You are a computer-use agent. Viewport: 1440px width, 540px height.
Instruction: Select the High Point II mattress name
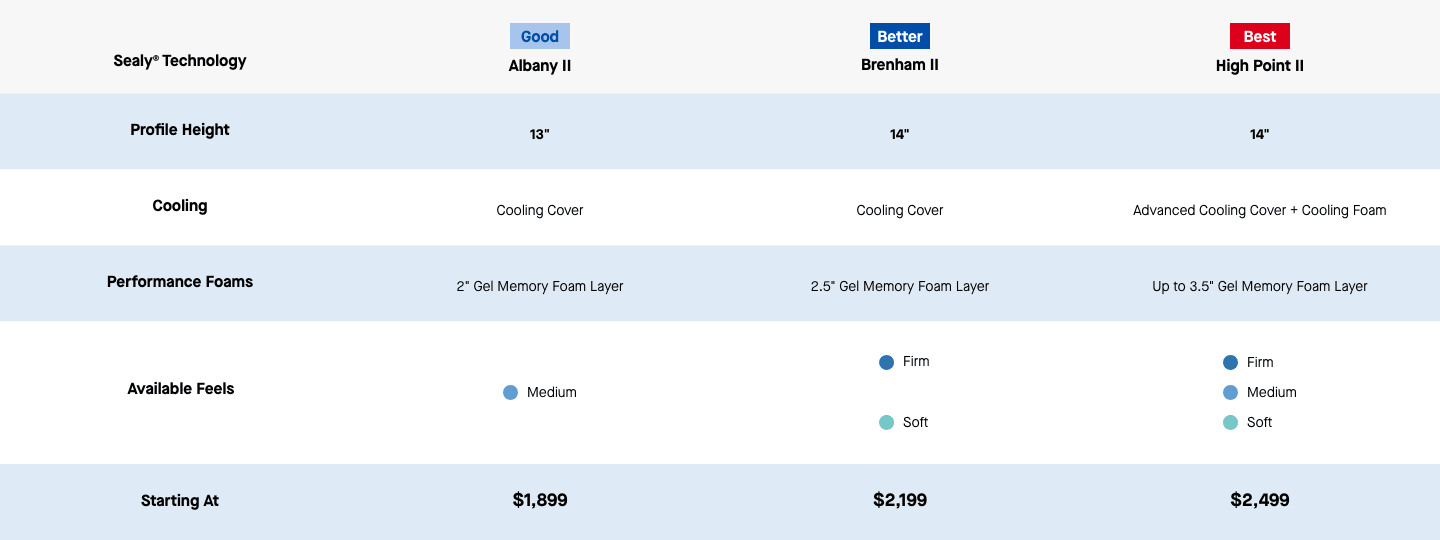click(x=1260, y=66)
